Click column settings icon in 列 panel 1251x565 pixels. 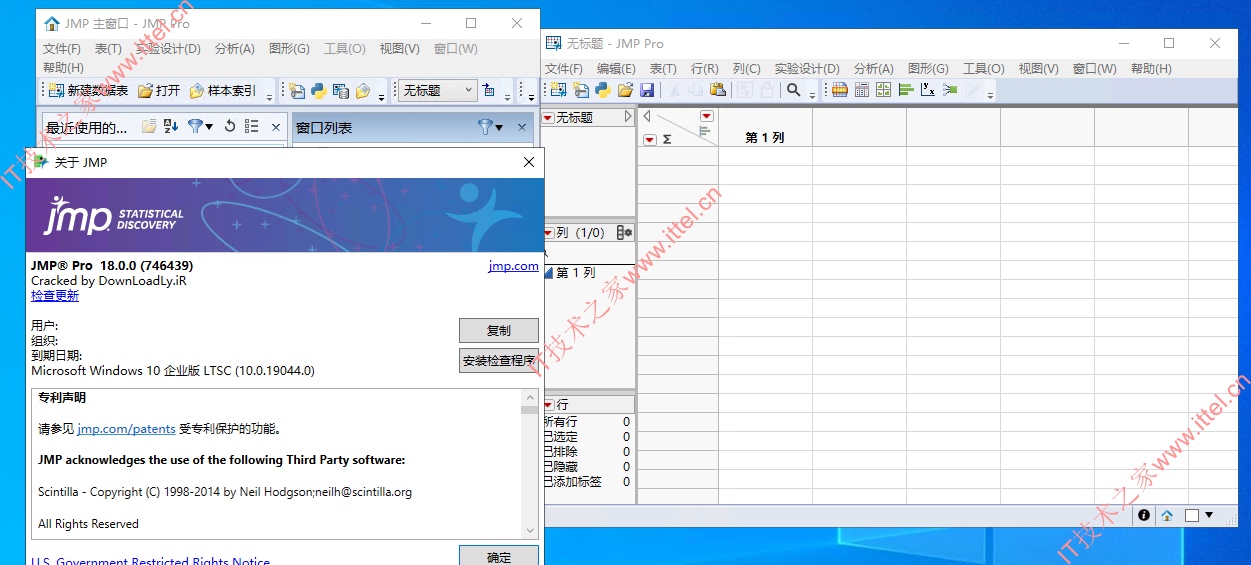click(625, 233)
